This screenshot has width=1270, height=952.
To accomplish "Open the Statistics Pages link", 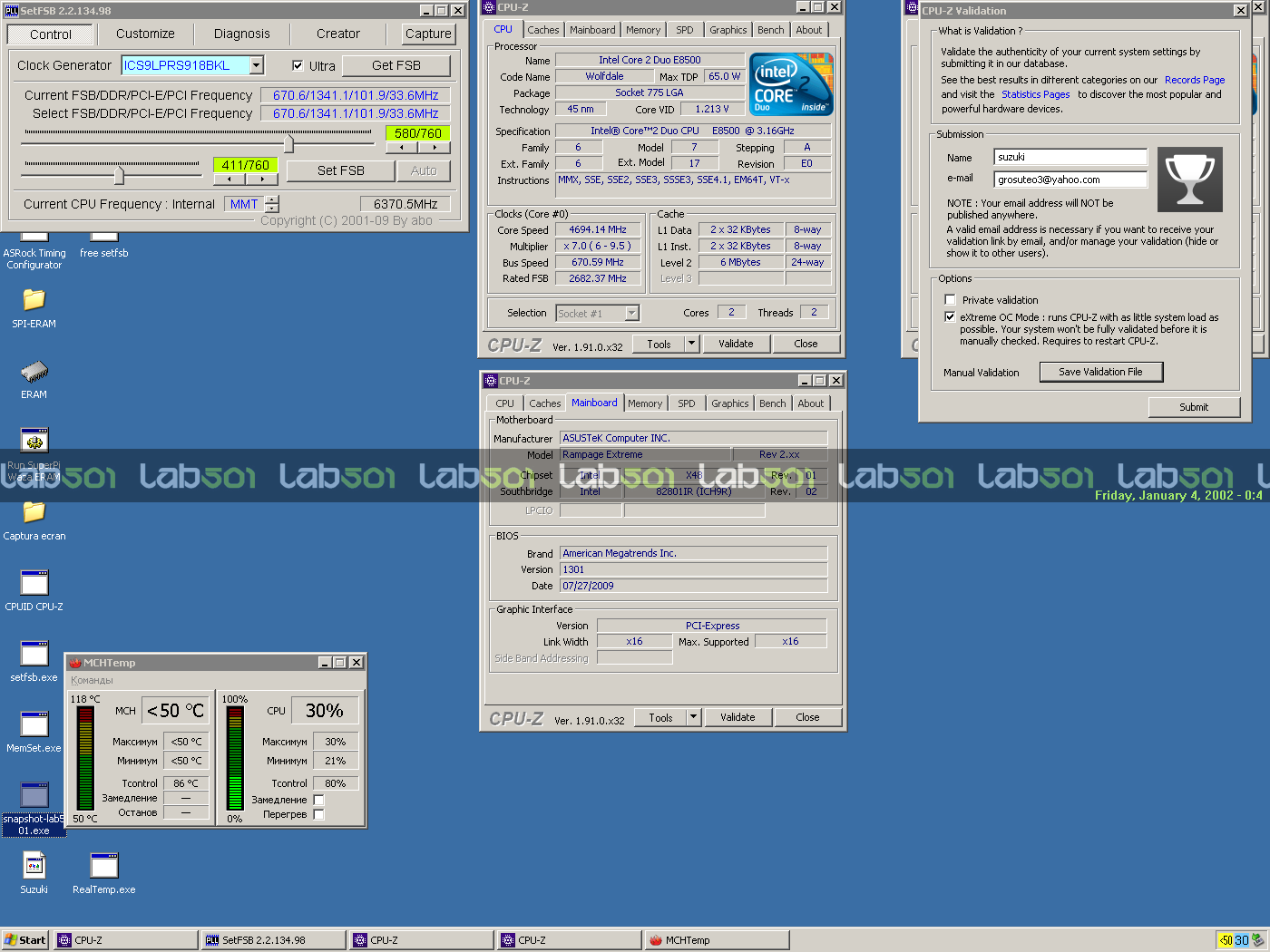I will click(1035, 94).
